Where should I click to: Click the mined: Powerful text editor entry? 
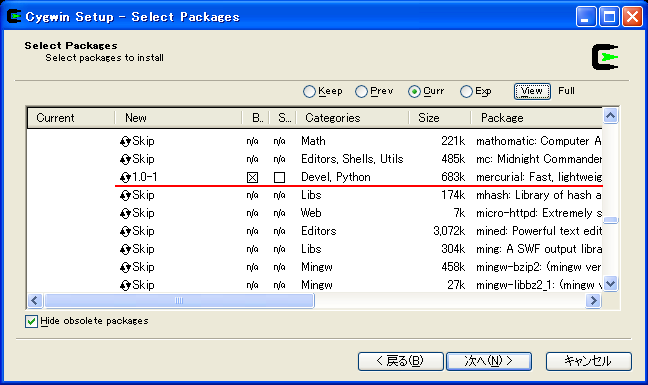538,231
